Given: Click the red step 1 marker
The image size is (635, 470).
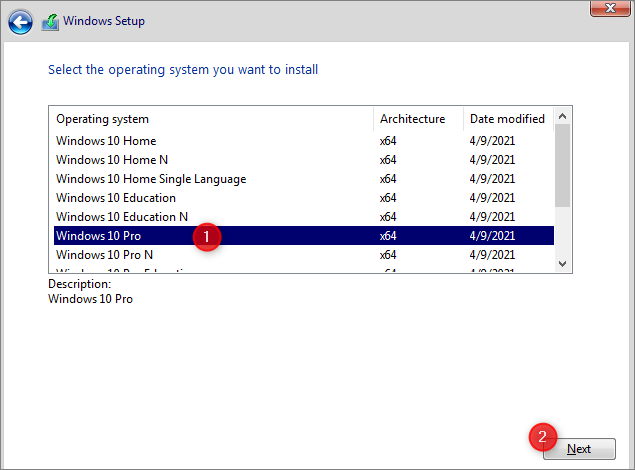Looking at the screenshot, I should click(207, 237).
